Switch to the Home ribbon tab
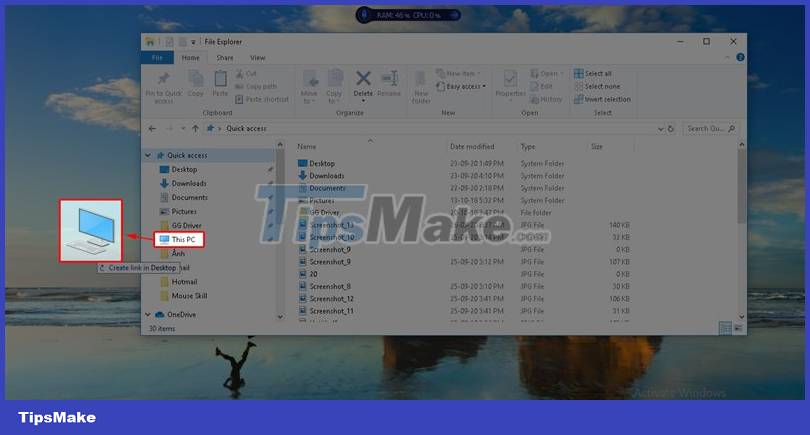Image resolution: width=810 pixels, height=435 pixels. (x=190, y=58)
